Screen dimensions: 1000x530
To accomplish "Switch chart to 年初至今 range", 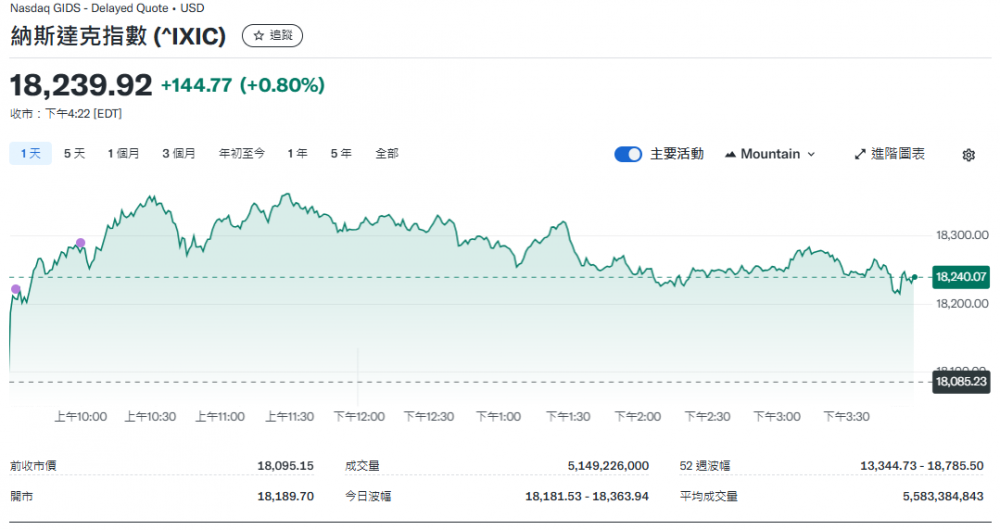I will pyautogui.click(x=242, y=154).
